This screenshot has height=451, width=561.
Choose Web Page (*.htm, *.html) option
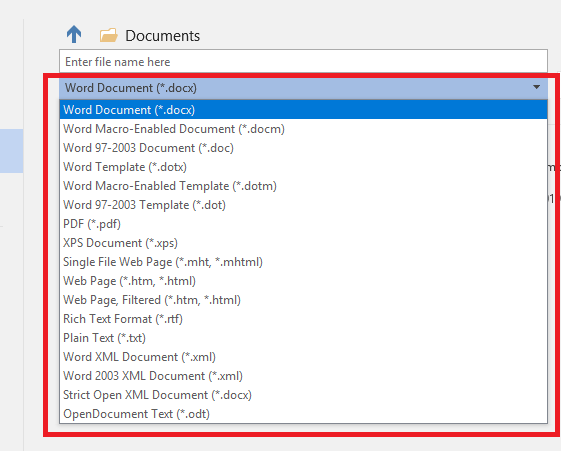(x=303, y=281)
